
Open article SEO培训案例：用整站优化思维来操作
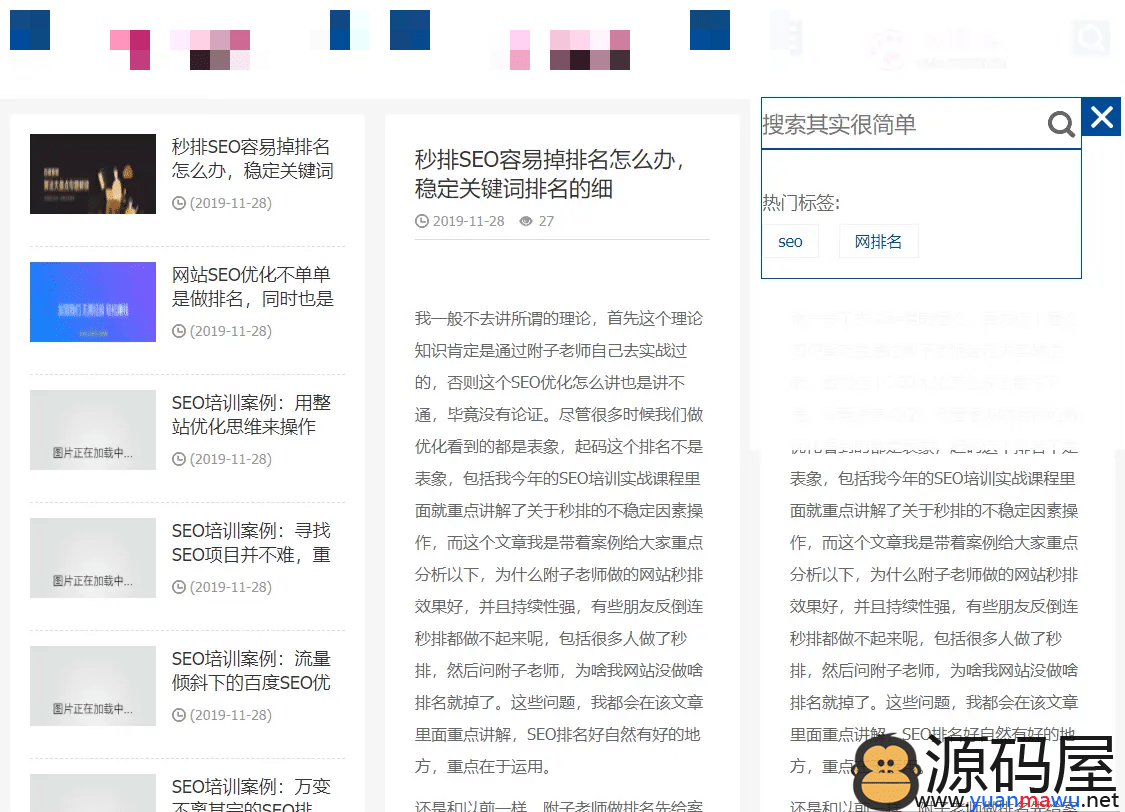coord(251,415)
